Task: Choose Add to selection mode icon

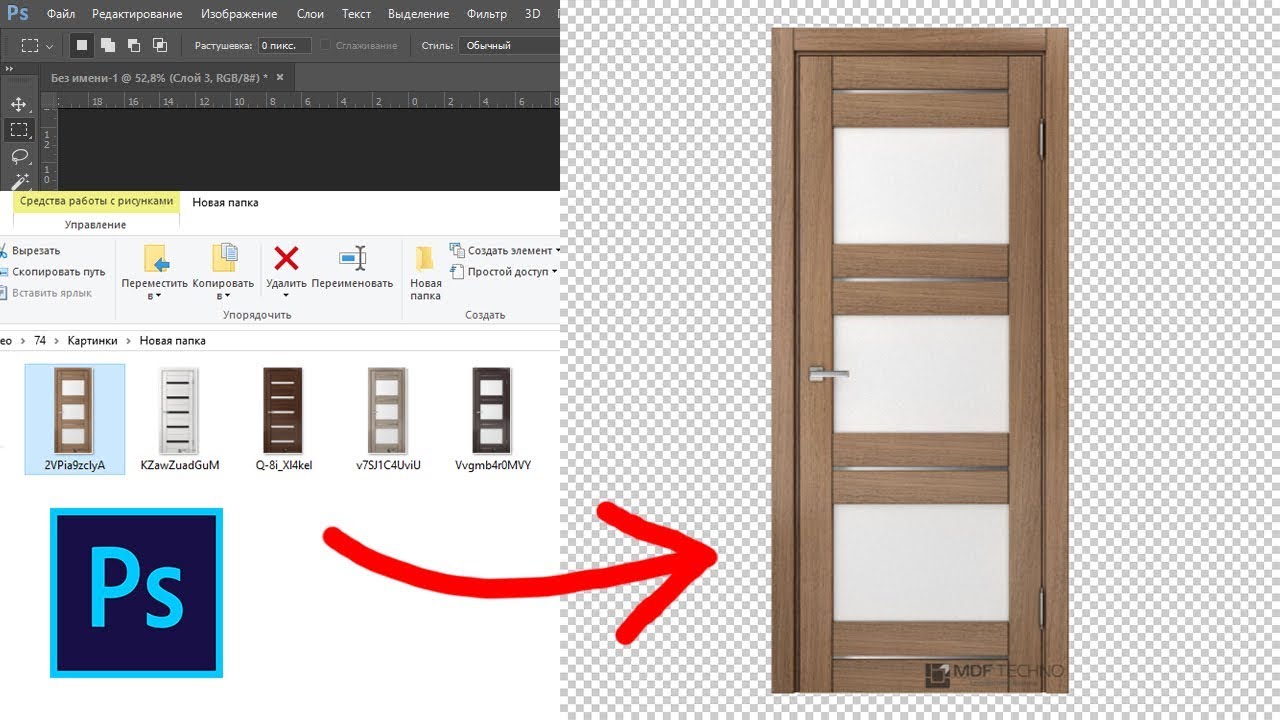Action: (x=108, y=45)
